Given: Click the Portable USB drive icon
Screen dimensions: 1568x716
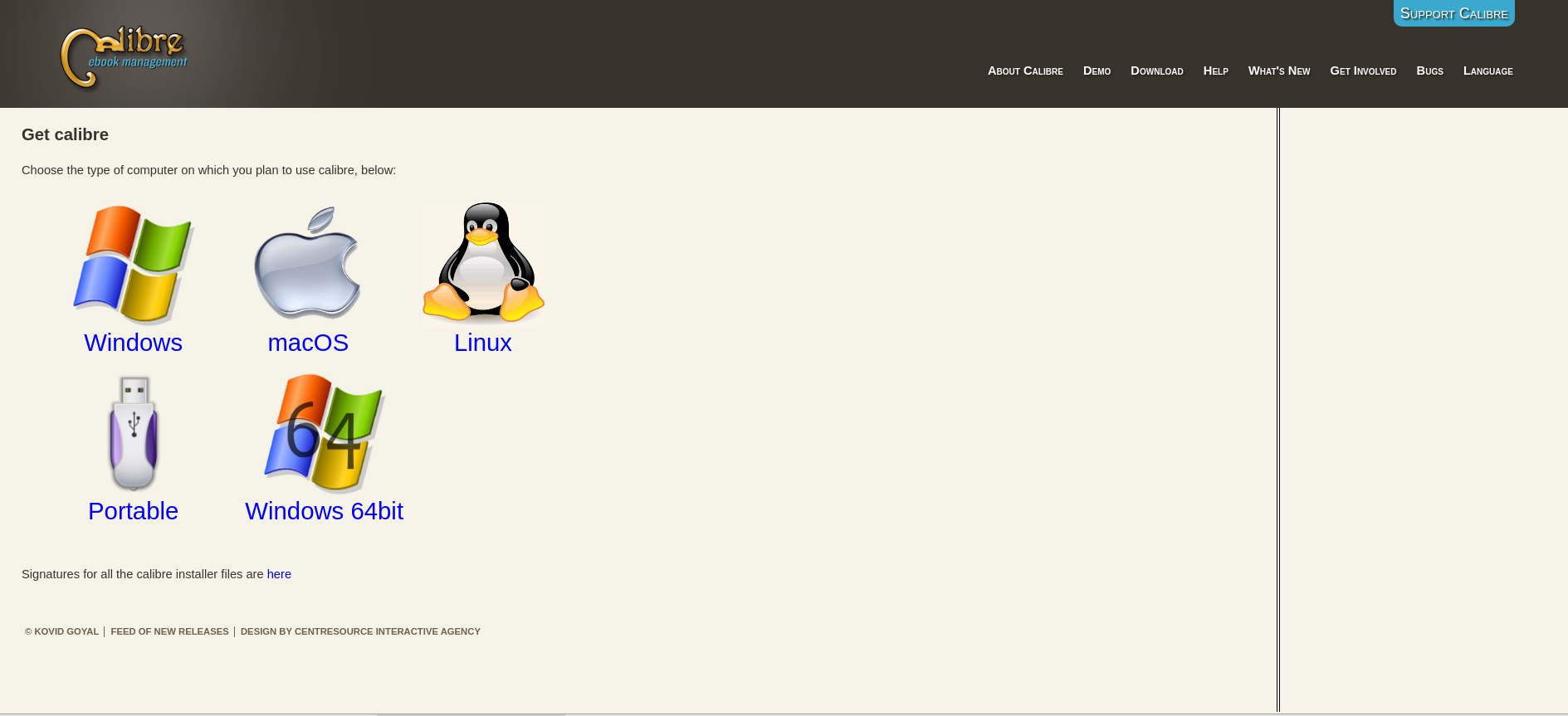Looking at the screenshot, I should (133, 433).
